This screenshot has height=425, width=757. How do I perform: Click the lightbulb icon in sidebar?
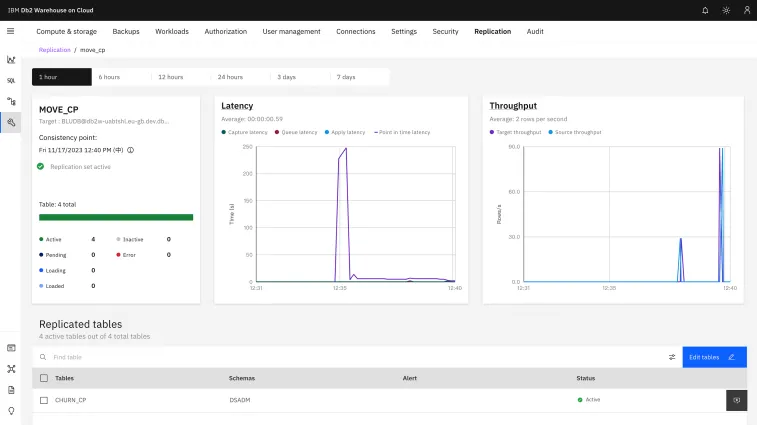tap(11, 410)
